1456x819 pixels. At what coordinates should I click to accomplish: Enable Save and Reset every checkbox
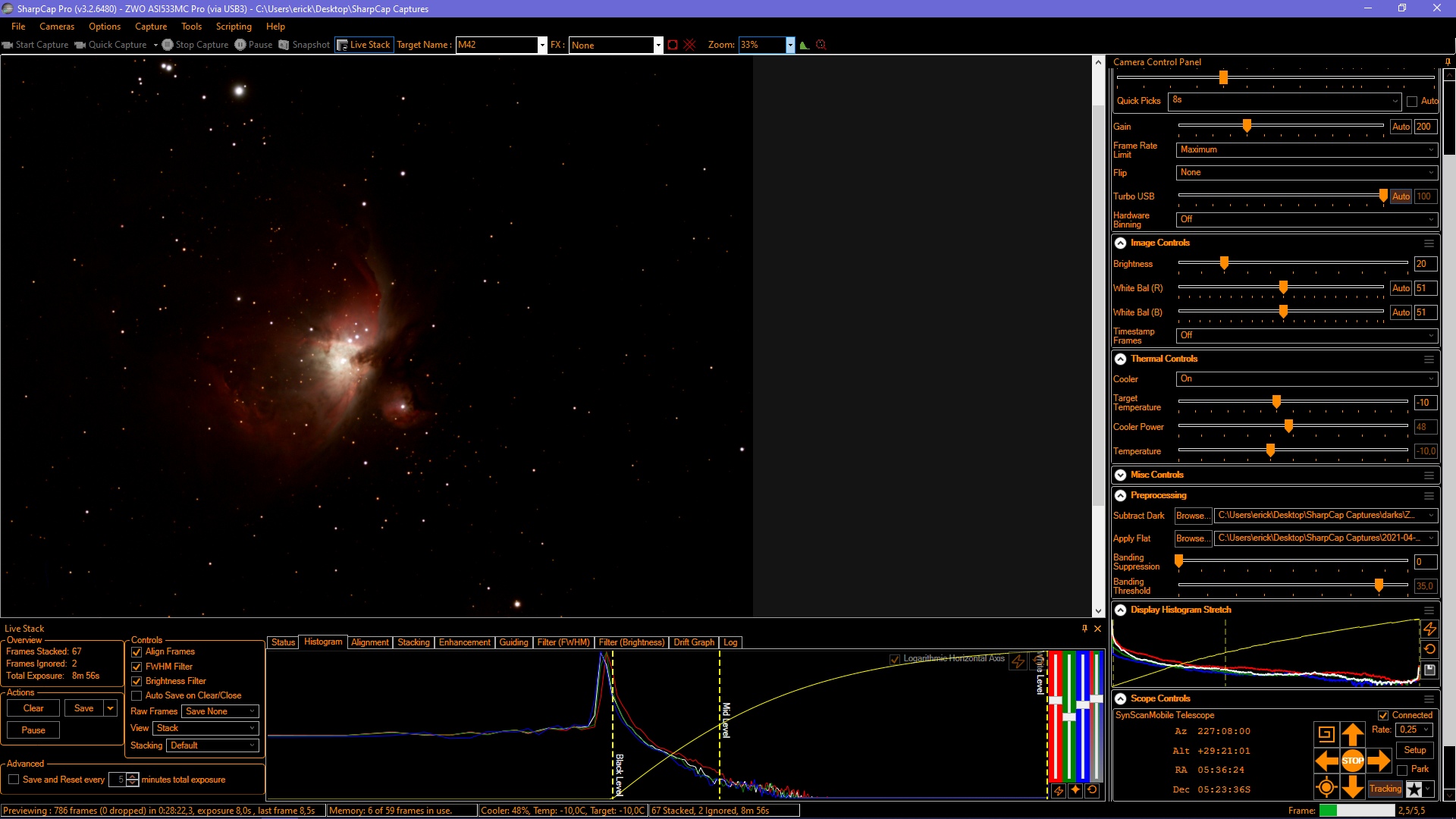pos(14,780)
